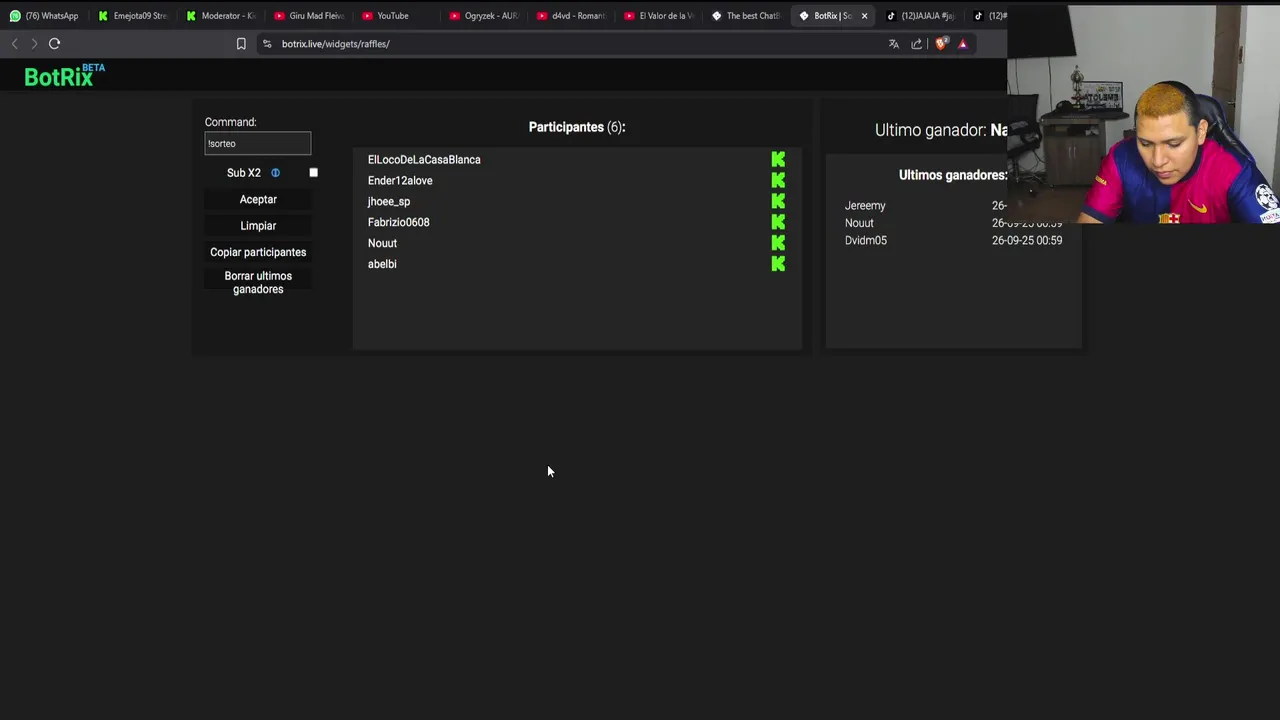Switch to (12)JAJAJA TikTok tab
Viewport: 1280px width, 720px height.
coord(921,16)
